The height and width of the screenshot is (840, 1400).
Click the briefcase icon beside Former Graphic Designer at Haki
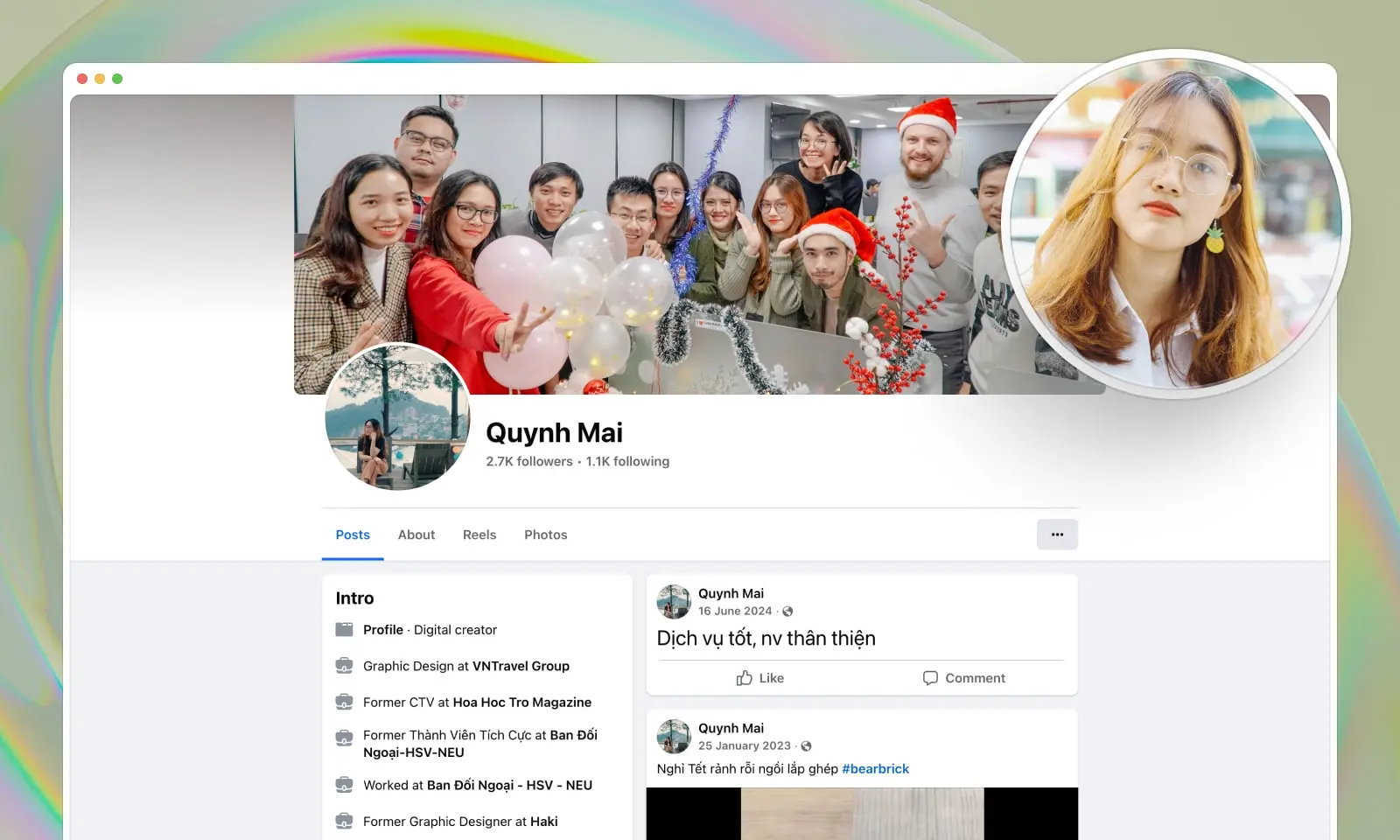(x=344, y=822)
